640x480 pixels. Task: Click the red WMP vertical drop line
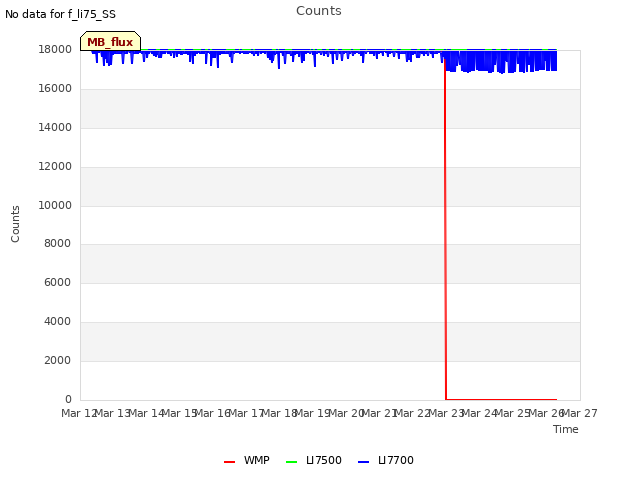pyautogui.click(x=445, y=229)
